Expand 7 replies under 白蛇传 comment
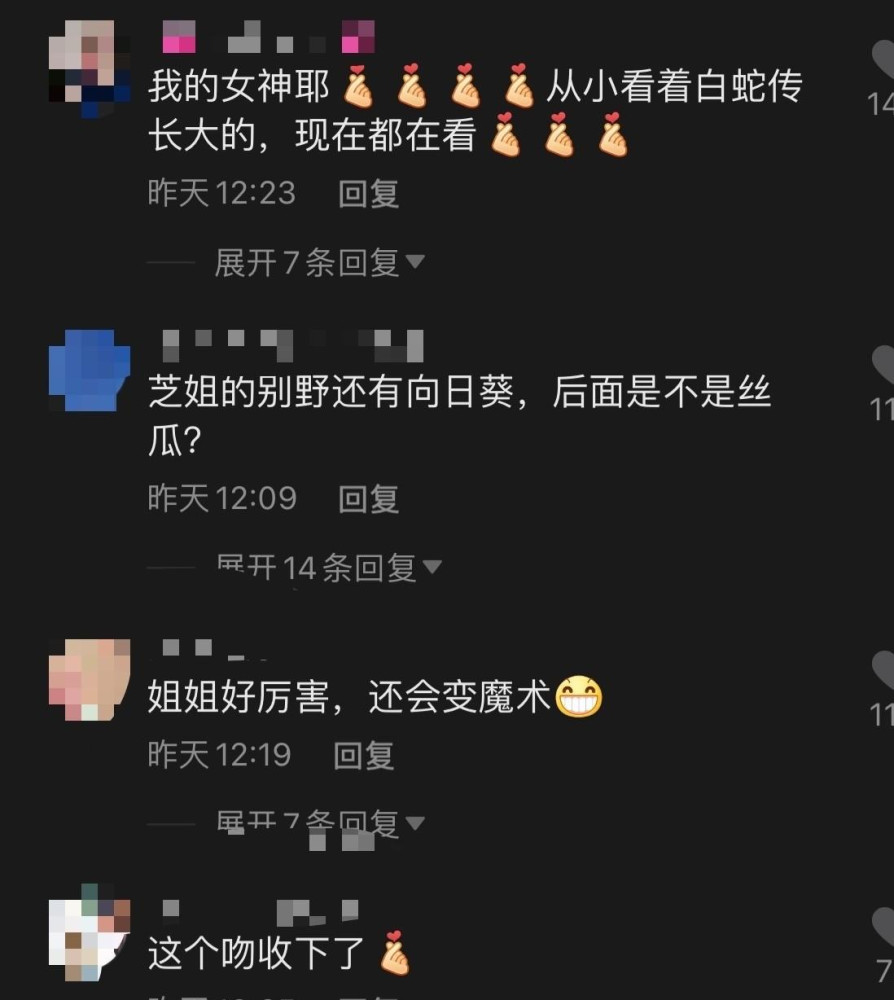 (319, 263)
